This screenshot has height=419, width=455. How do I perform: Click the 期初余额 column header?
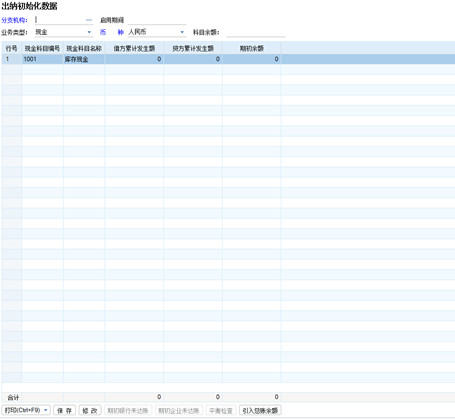[252, 48]
